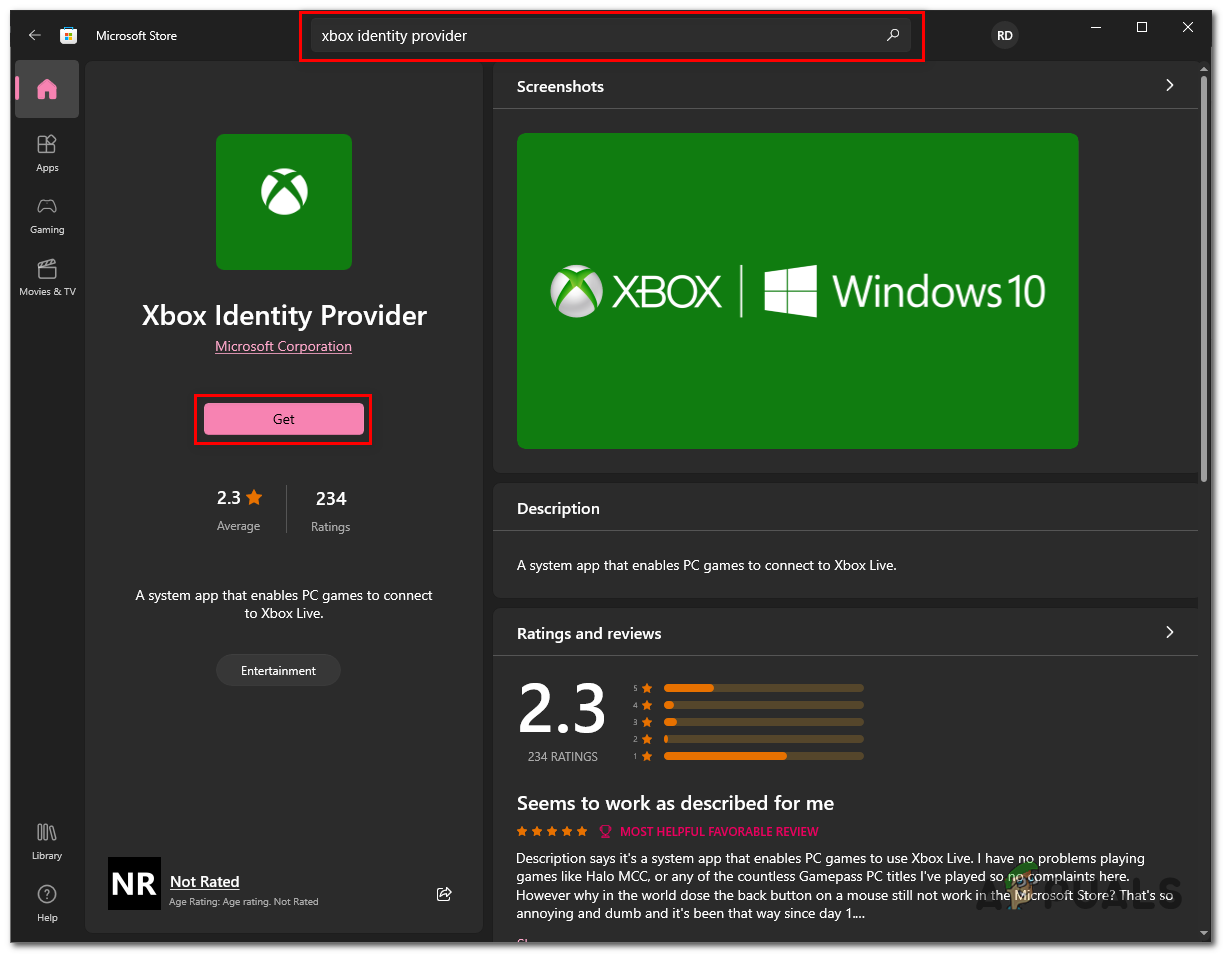
Task: Click the Description section header
Action: pyautogui.click(x=558, y=508)
